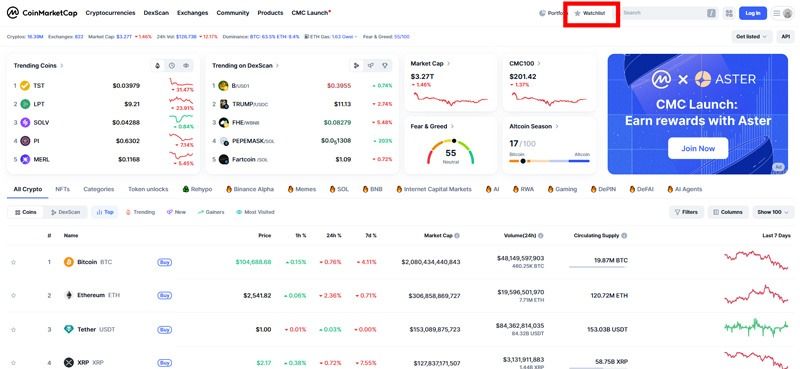Image resolution: width=800 pixels, height=369 pixels.
Task: Open the PI coin icon in Trending Coins
Action: pos(25,141)
